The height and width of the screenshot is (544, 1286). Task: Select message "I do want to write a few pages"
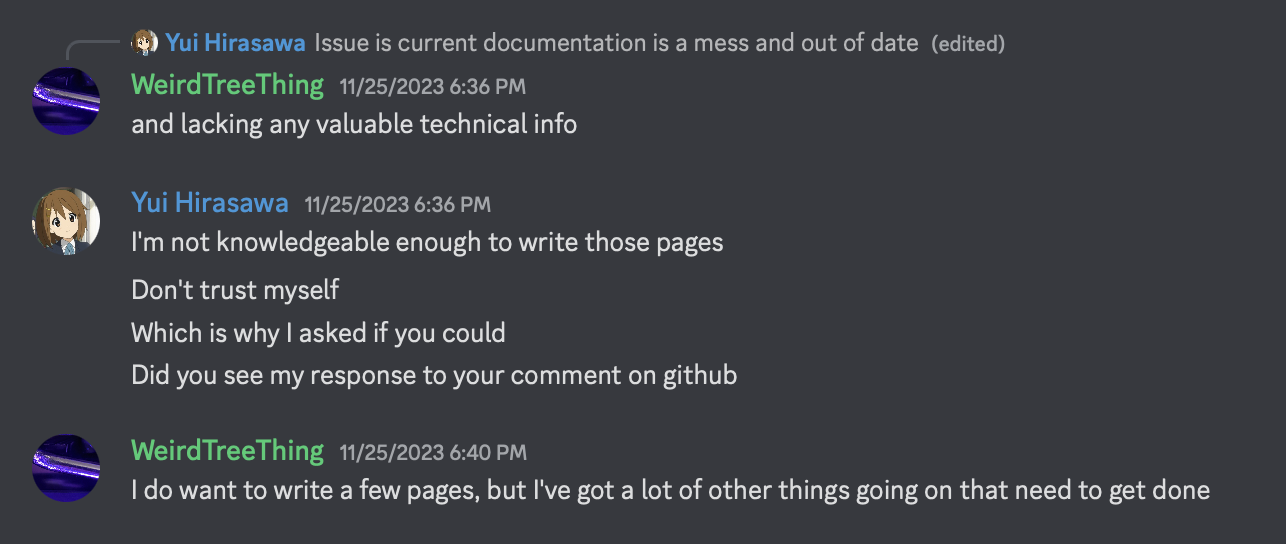(670, 491)
